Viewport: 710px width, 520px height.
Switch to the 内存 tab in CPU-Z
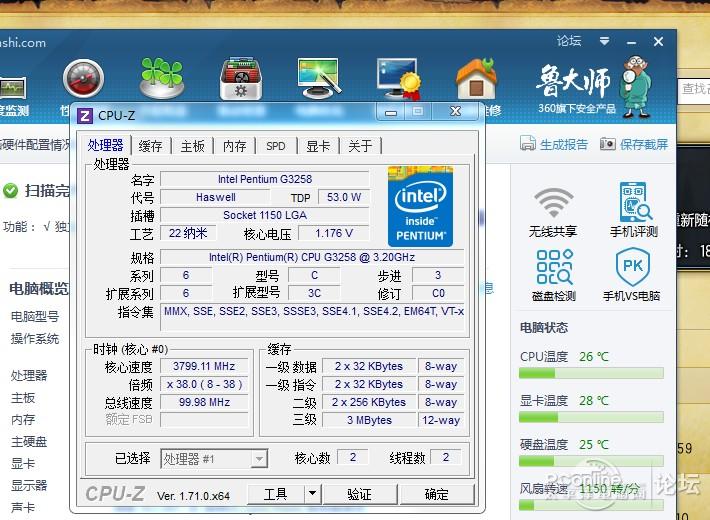coord(235,146)
